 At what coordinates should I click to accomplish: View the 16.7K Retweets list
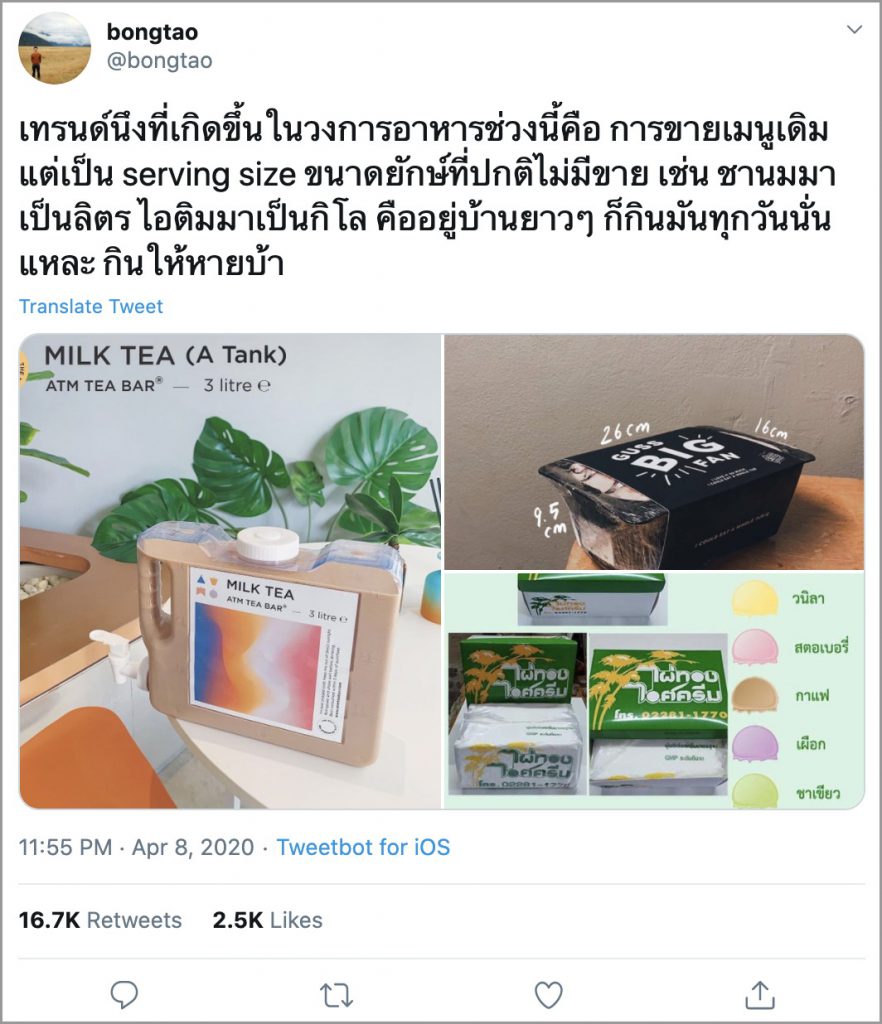100,920
